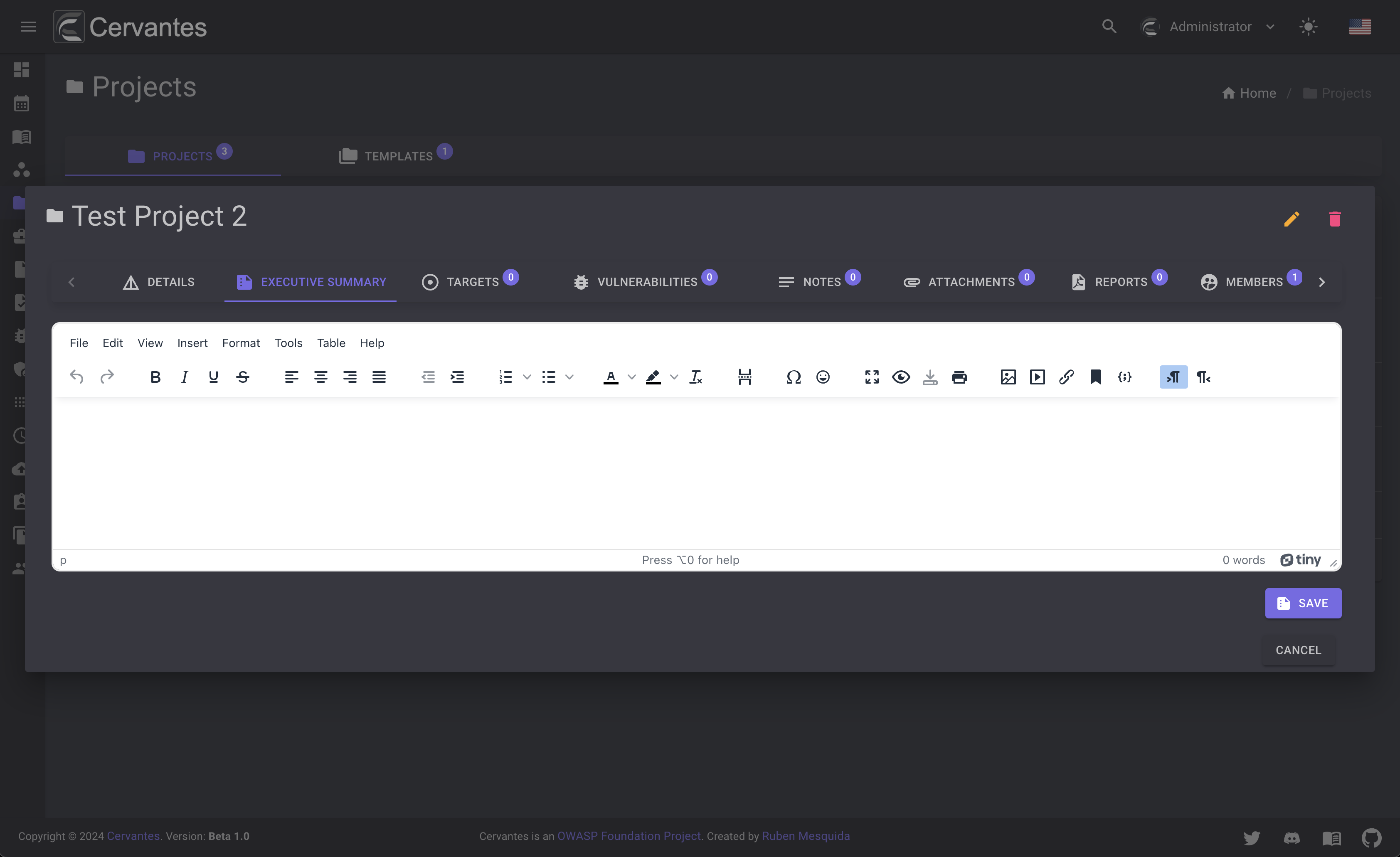The width and height of the screenshot is (1400, 857).
Task: Open the Table menu in editor
Action: pos(331,343)
